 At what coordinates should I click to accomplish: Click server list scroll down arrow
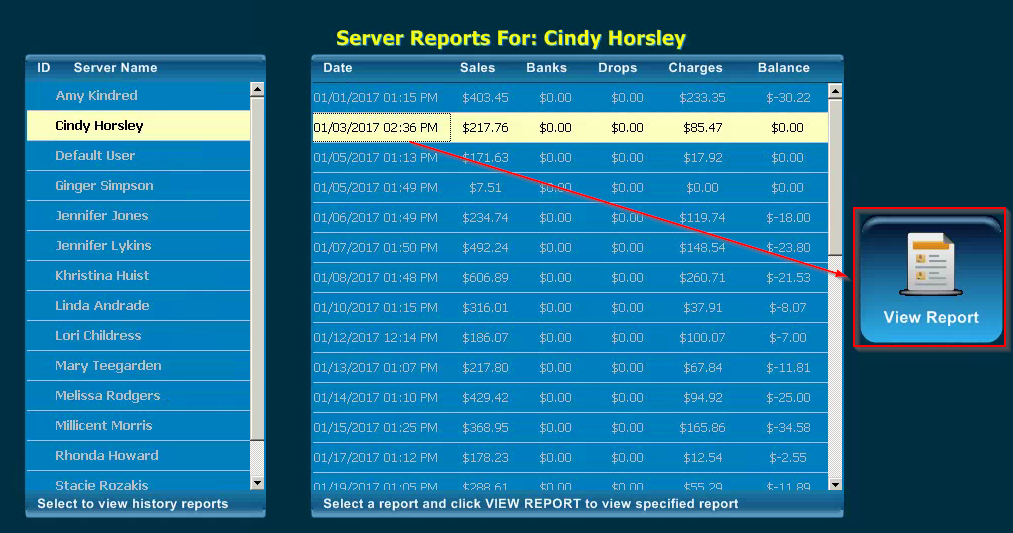pos(257,483)
